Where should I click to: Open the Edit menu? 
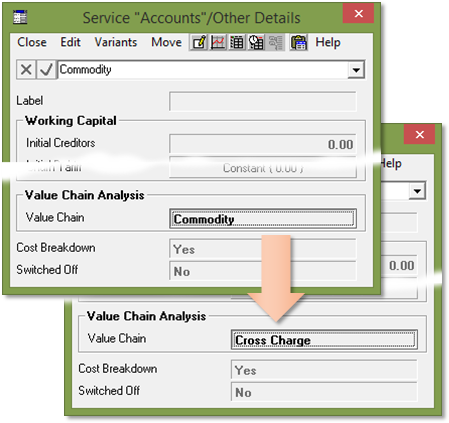(x=70, y=42)
